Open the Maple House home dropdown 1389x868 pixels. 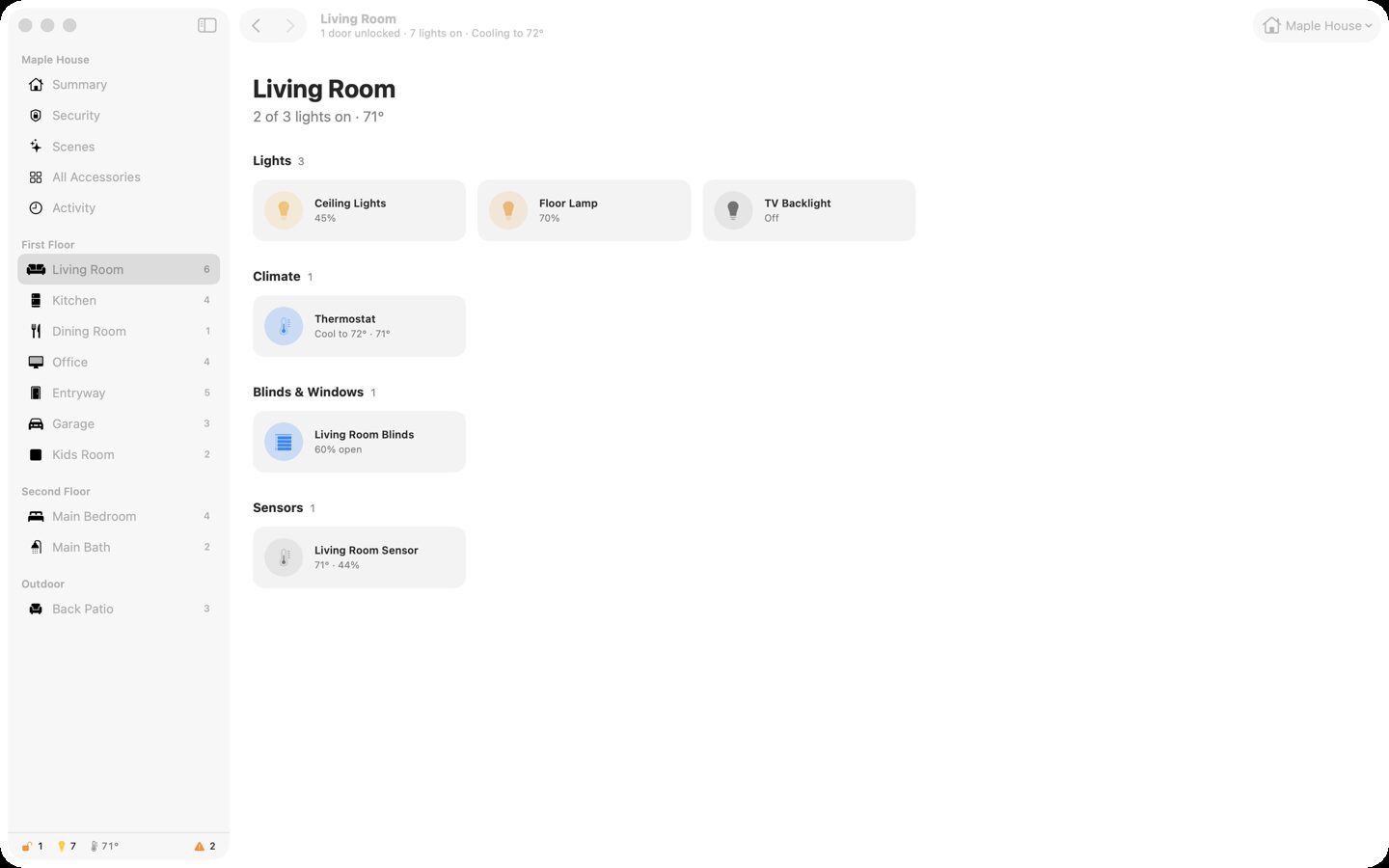coord(1317,26)
